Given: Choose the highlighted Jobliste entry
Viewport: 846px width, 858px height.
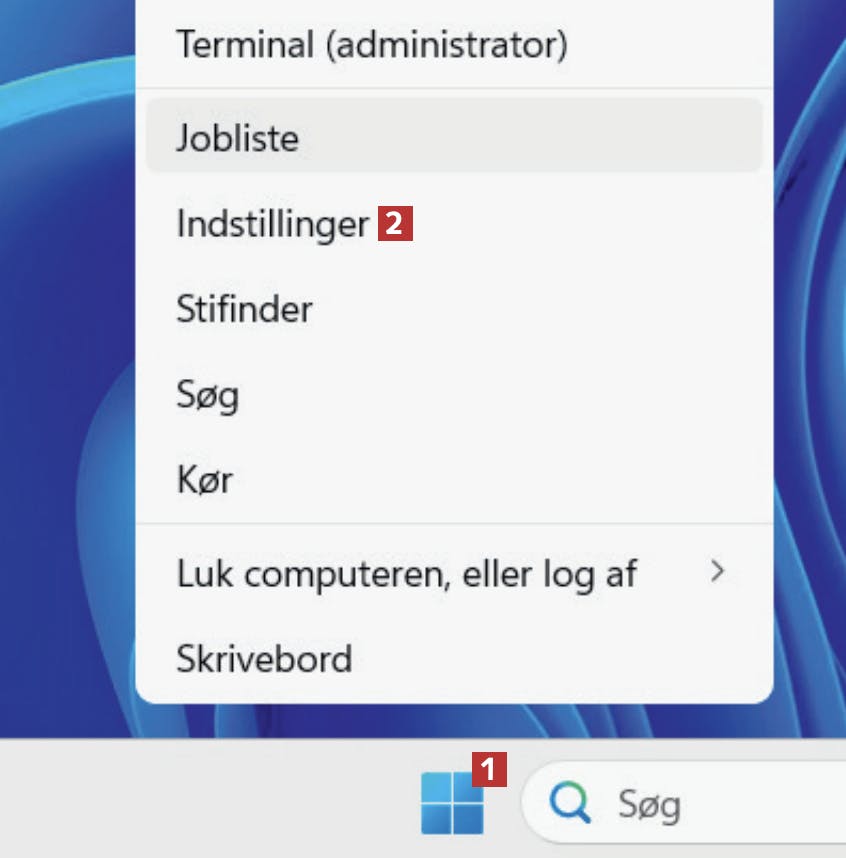Looking at the screenshot, I should click(x=454, y=136).
